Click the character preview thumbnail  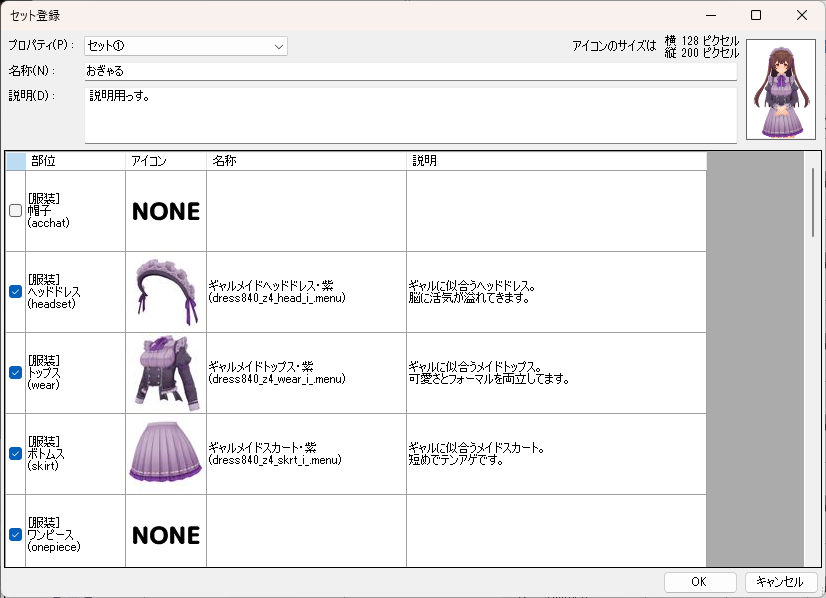coord(780,90)
